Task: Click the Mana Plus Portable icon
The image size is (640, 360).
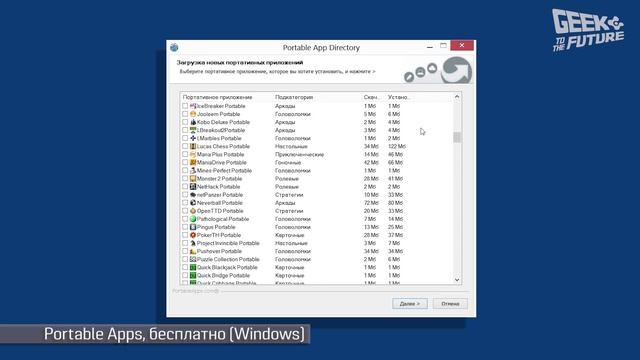Action: pyautogui.click(x=193, y=155)
